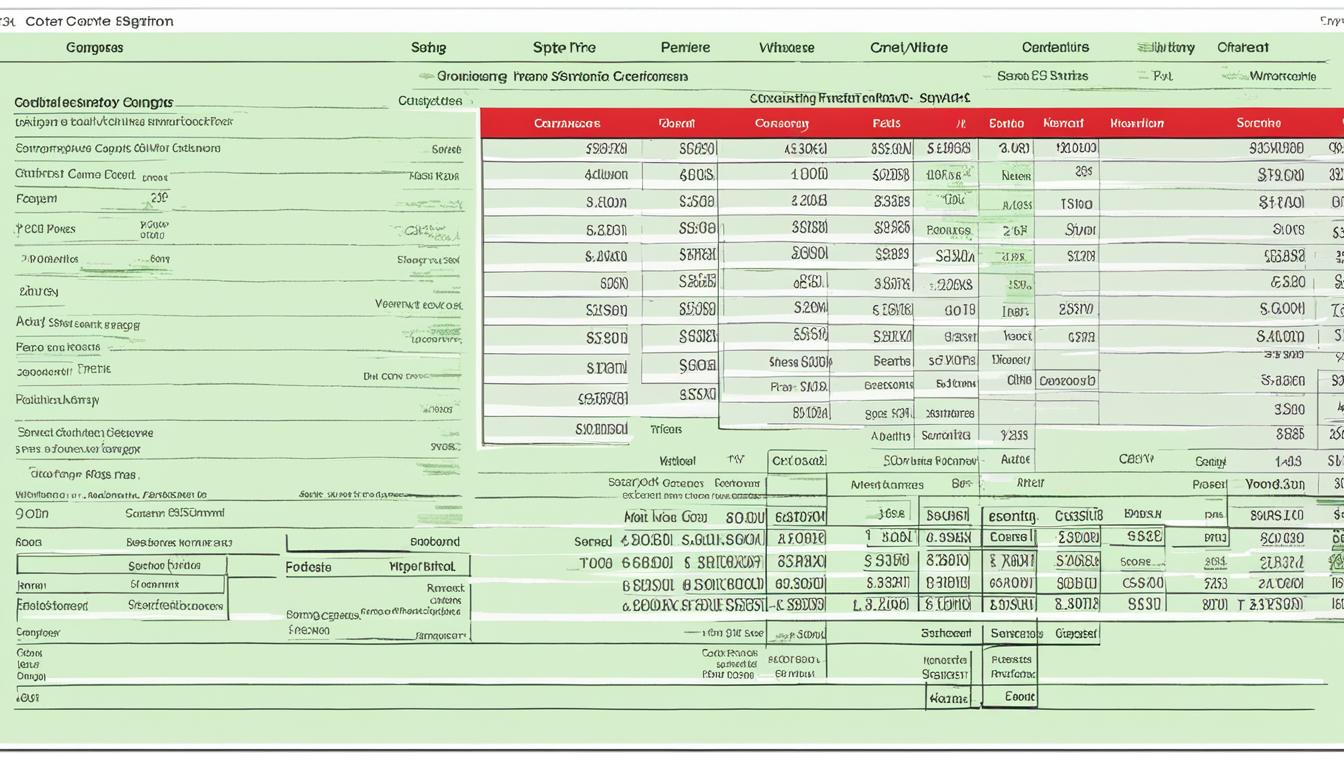Expand the Groioeng Frene Srtonio Cericores row
Viewport: 1344px width, 768px height.
(x=560, y=75)
